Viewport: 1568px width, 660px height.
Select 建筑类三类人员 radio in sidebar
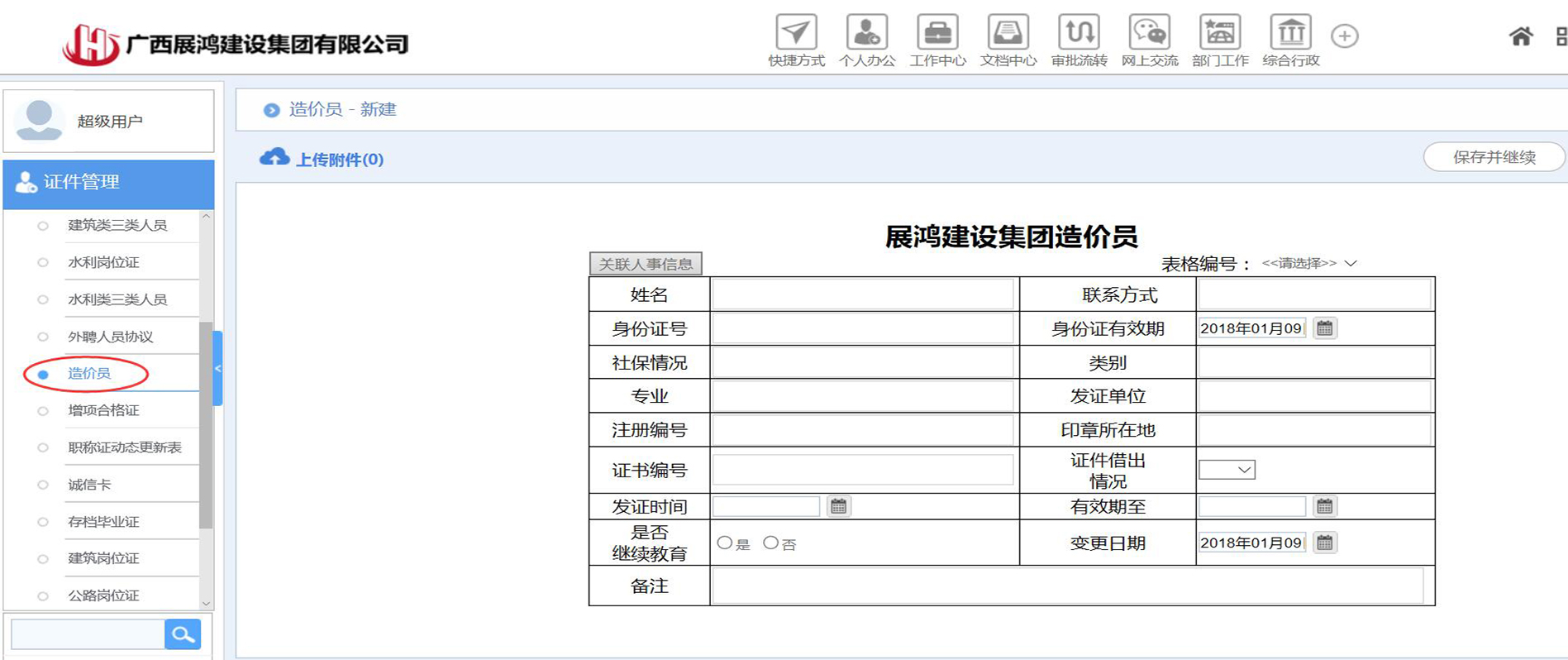pyautogui.click(x=43, y=226)
